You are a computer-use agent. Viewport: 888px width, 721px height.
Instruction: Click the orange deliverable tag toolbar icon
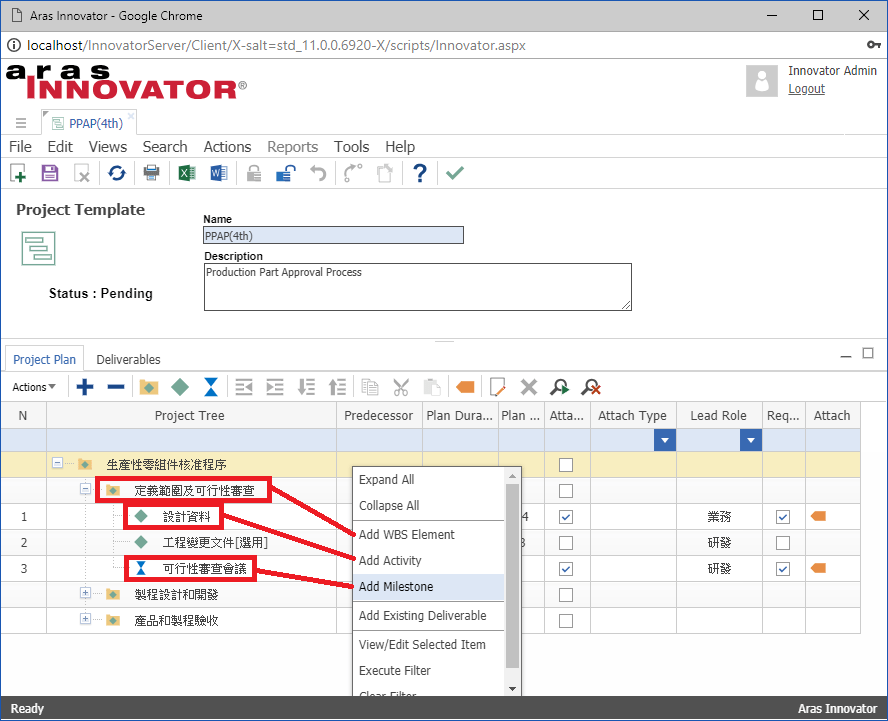click(x=465, y=387)
